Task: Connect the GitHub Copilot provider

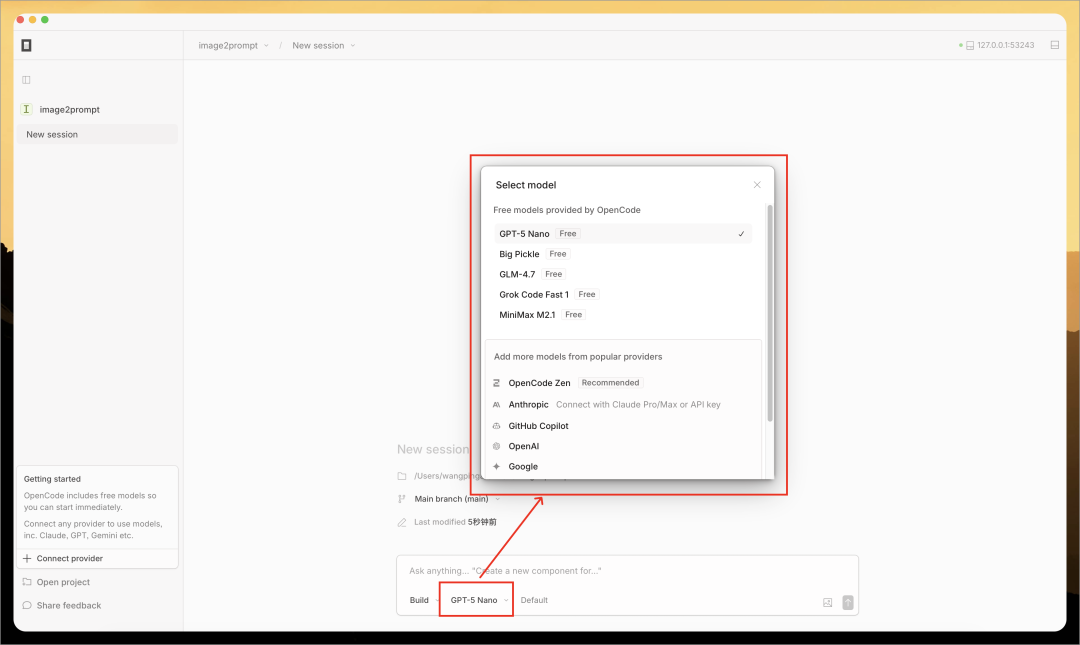Action: 623,426
